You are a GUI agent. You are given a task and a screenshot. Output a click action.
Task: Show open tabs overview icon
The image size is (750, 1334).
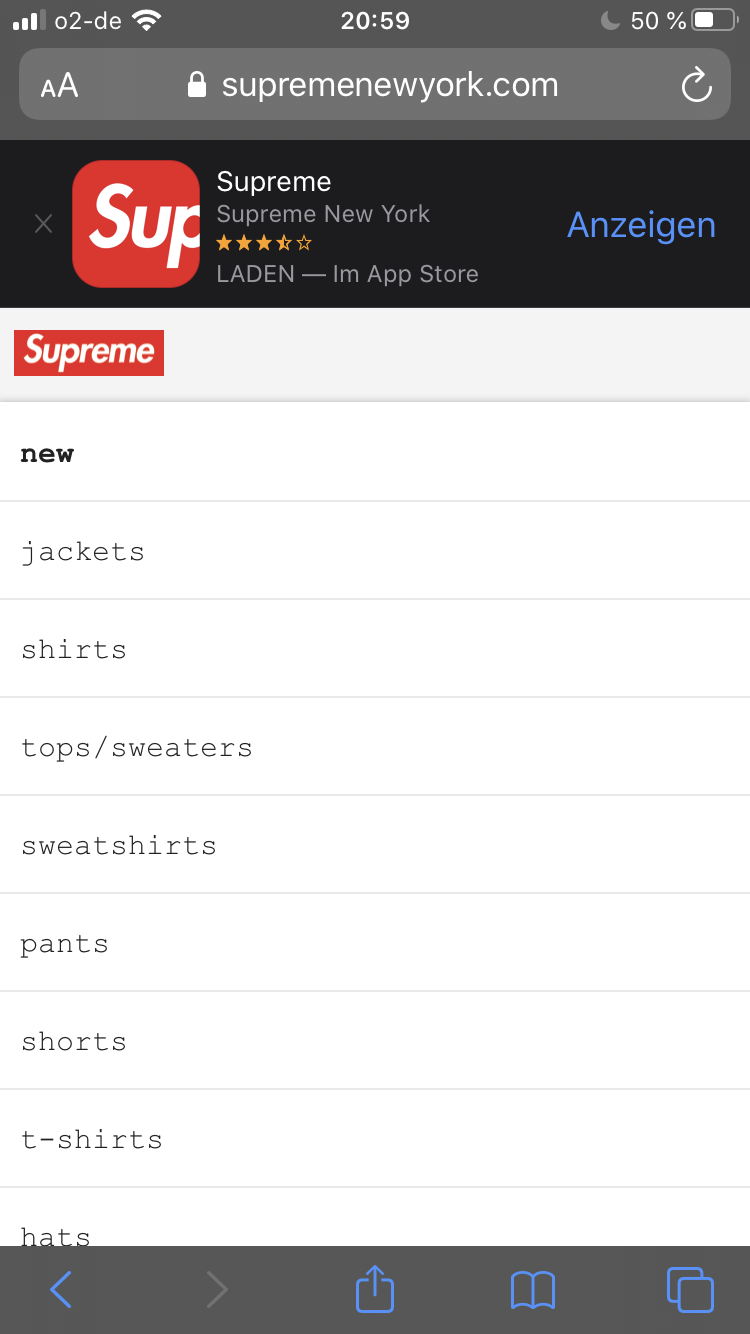click(x=690, y=1289)
